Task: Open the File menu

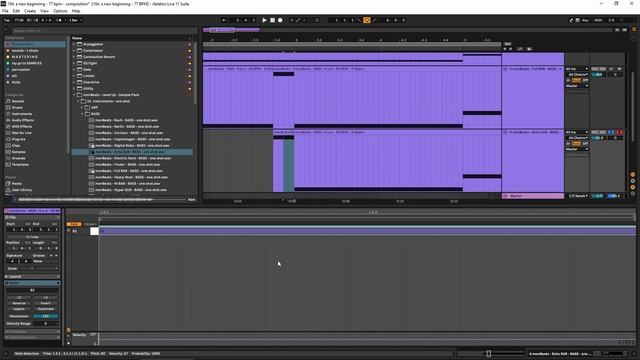Action: (x=5, y=11)
